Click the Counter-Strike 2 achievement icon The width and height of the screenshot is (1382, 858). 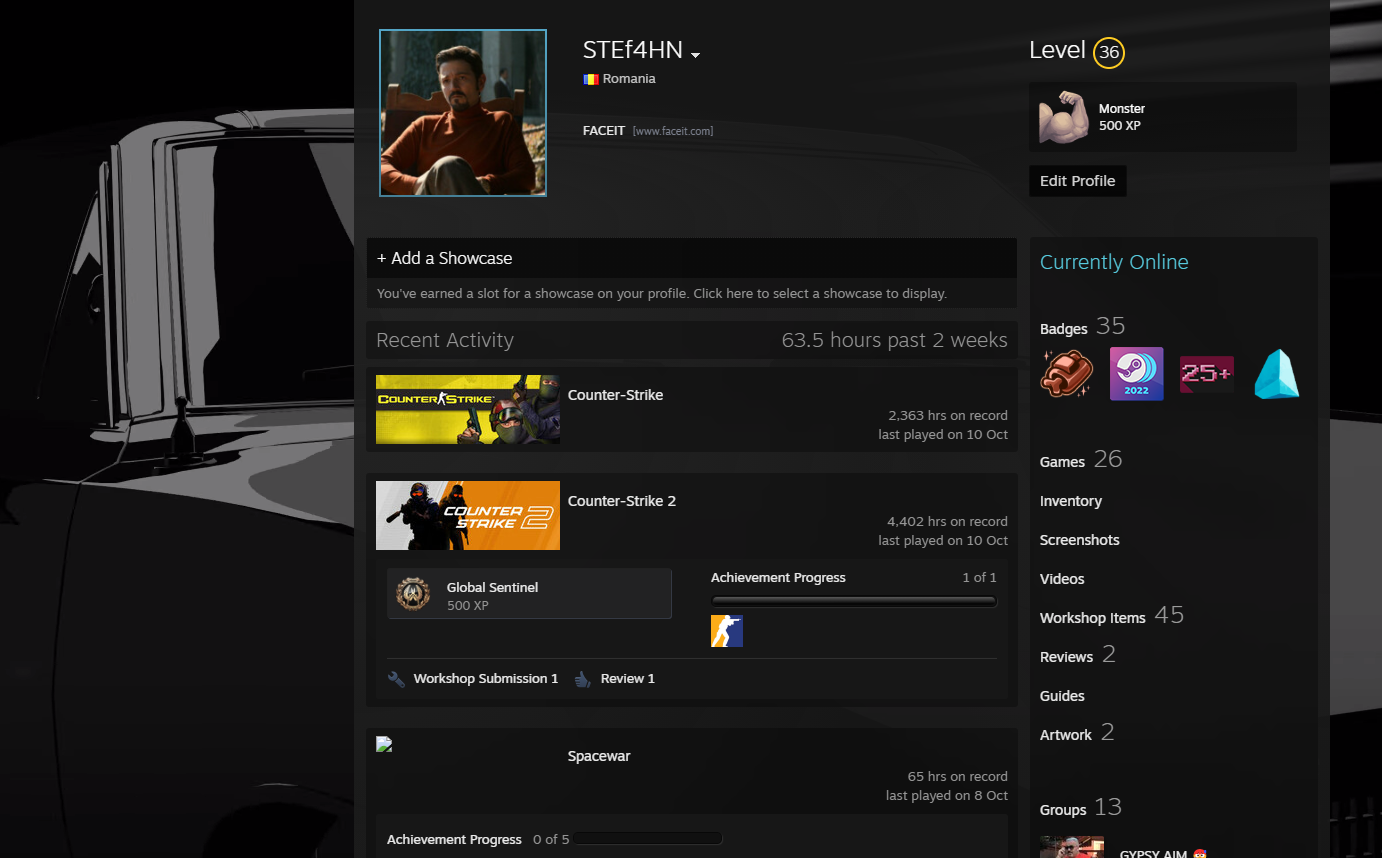click(x=727, y=631)
